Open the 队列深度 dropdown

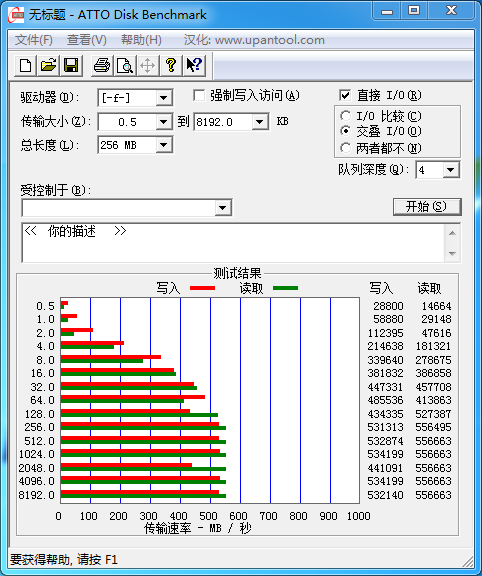tap(451, 170)
